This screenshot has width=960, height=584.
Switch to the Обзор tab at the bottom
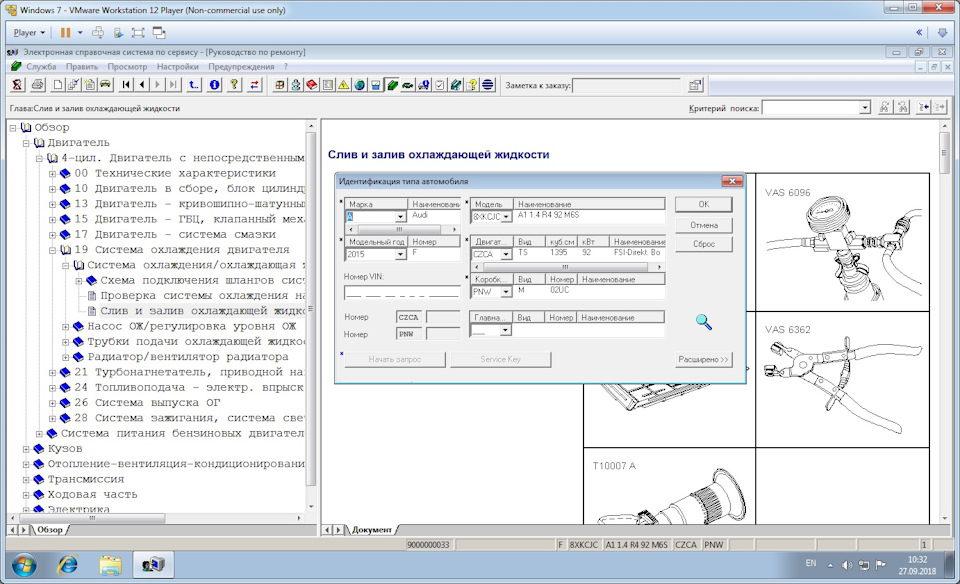coord(50,530)
